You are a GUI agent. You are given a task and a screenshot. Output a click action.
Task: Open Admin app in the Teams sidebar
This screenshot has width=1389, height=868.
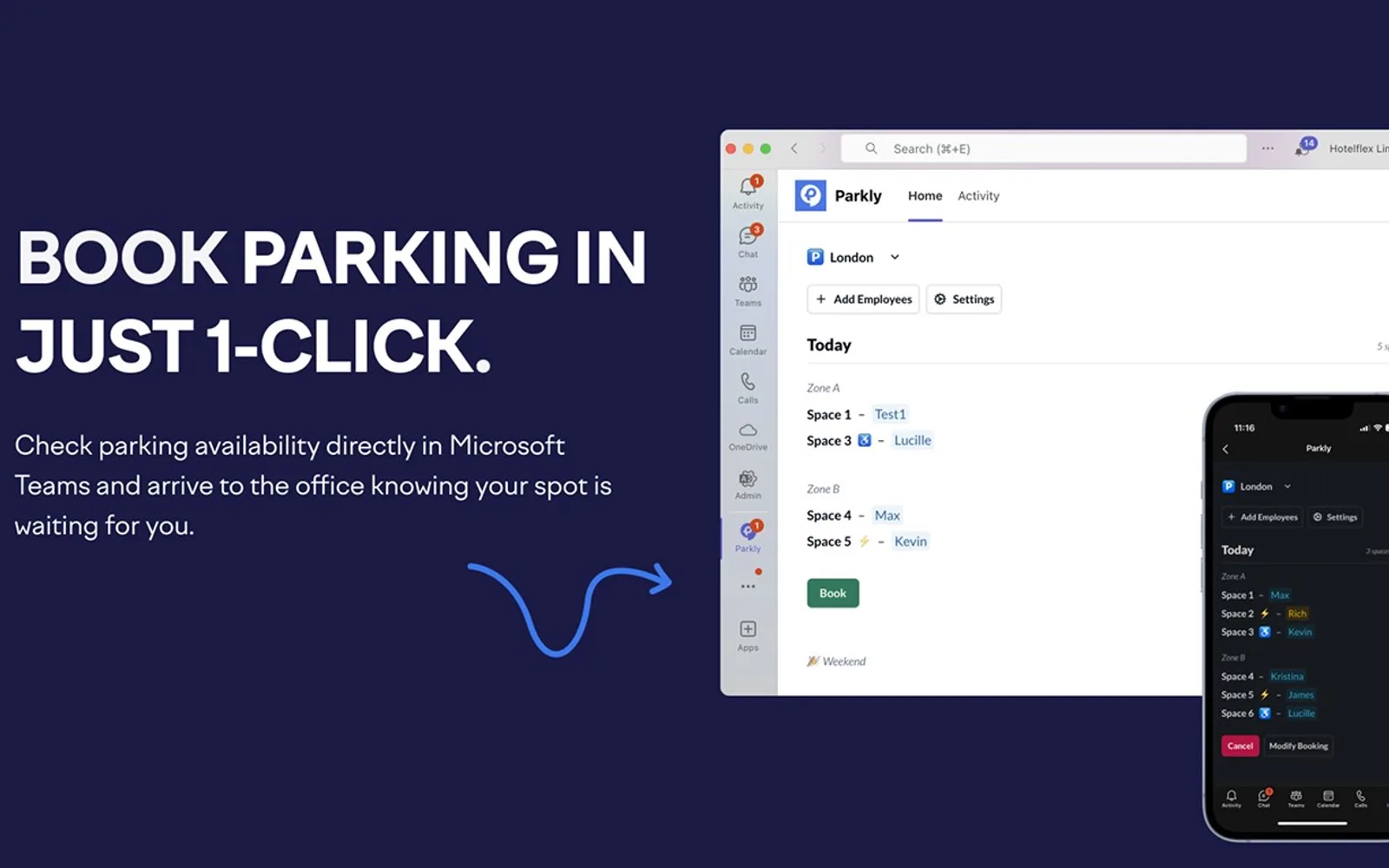747,485
